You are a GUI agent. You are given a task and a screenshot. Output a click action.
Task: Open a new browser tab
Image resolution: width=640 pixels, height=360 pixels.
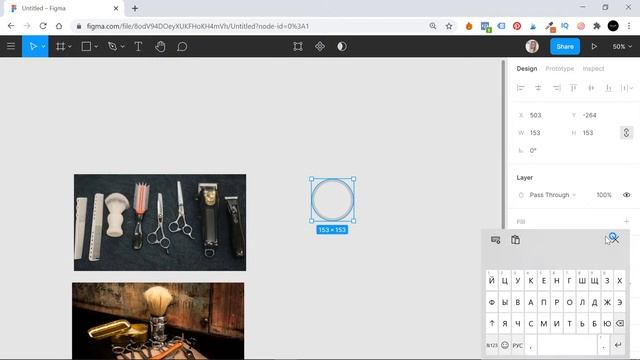pos(135,8)
